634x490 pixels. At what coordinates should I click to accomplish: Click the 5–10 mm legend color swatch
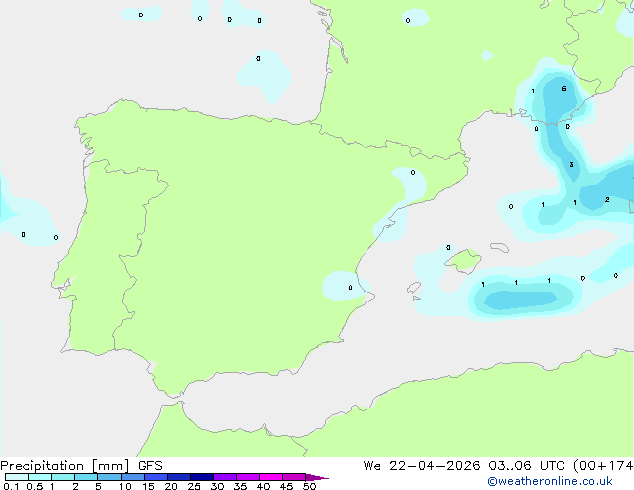point(109,477)
